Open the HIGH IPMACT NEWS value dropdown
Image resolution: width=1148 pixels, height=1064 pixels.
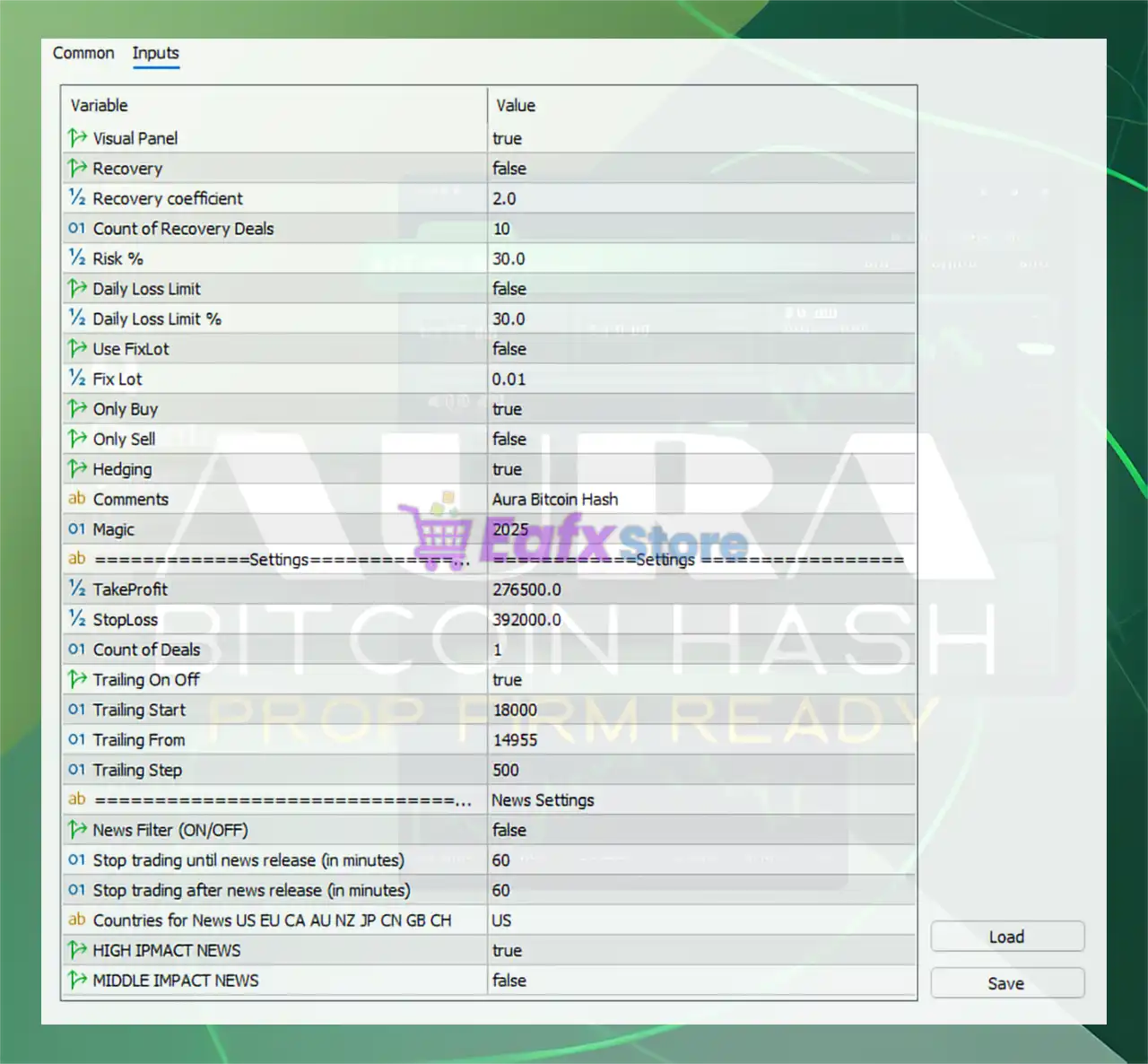point(700,950)
